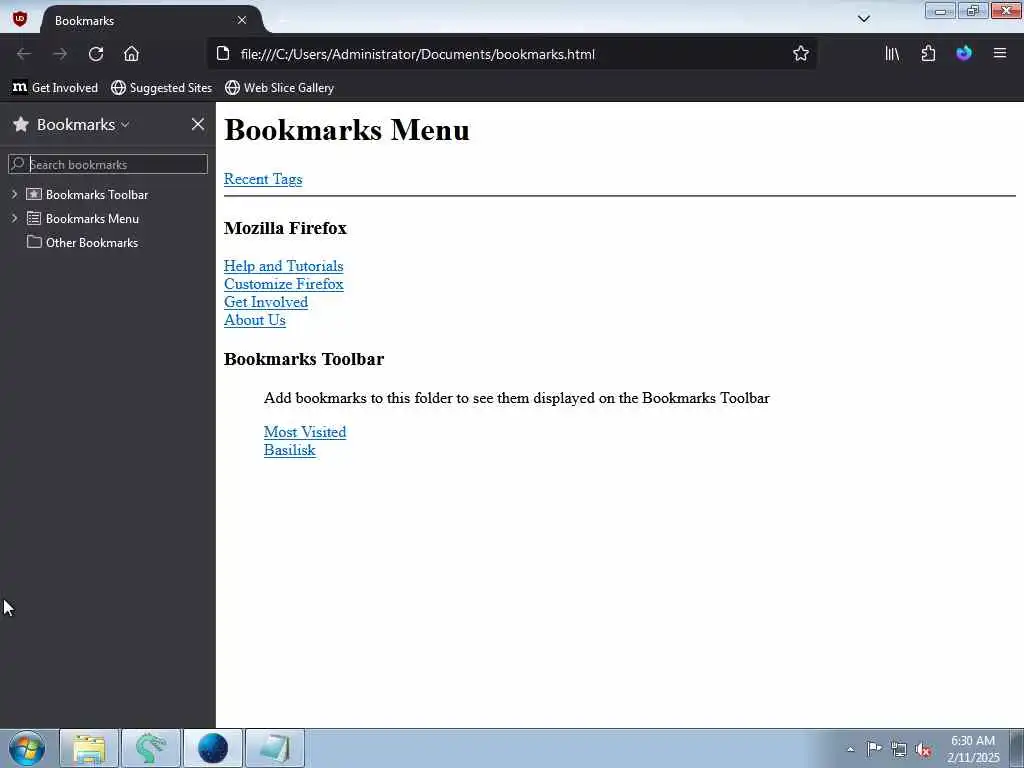Image resolution: width=1024 pixels, height=768 pixels.
Task: Click the muted volume tray icon
Action: coord(923,750)
